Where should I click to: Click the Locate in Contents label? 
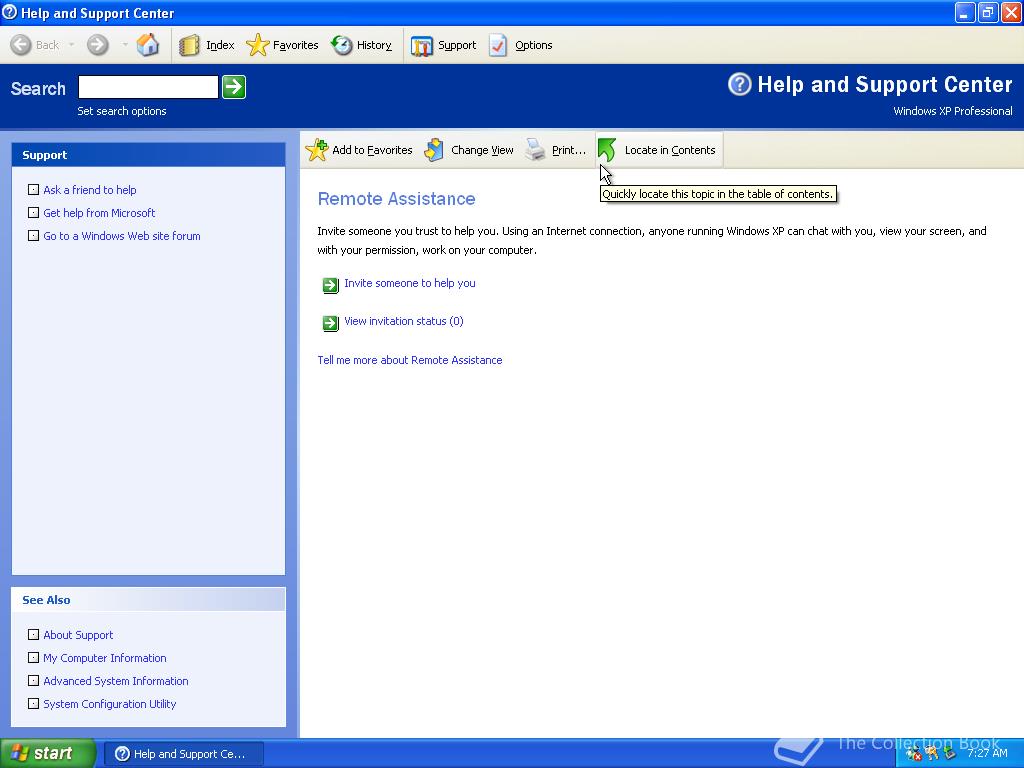[670, 150]
